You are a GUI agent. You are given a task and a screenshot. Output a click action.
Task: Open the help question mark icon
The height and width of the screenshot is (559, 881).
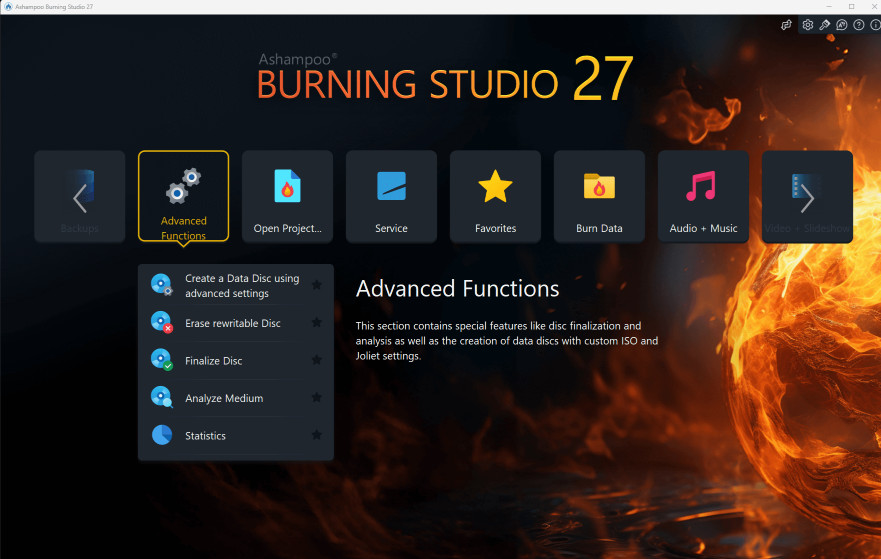[x=858, y=25]
